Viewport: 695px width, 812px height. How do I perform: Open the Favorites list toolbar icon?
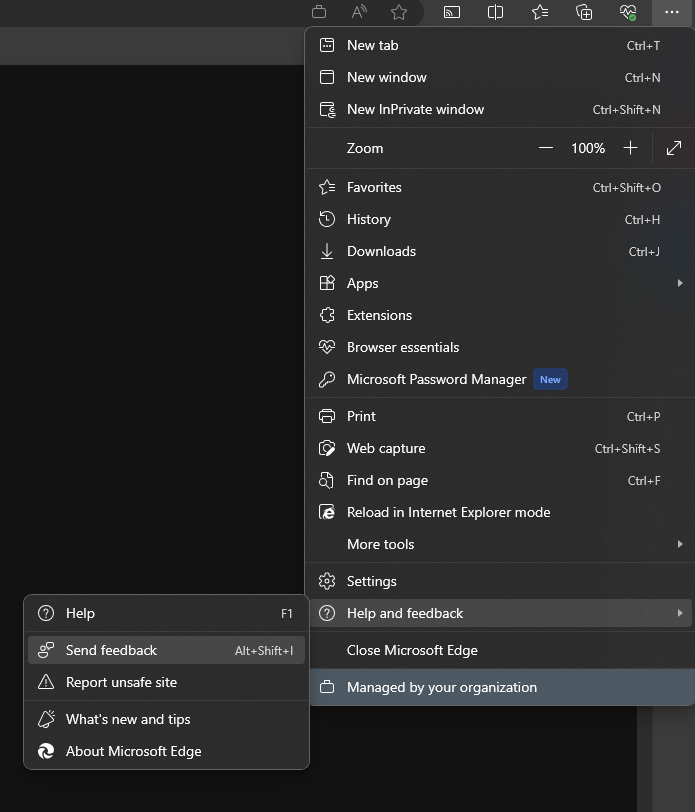pyautogui.click(x=540, y=12)
